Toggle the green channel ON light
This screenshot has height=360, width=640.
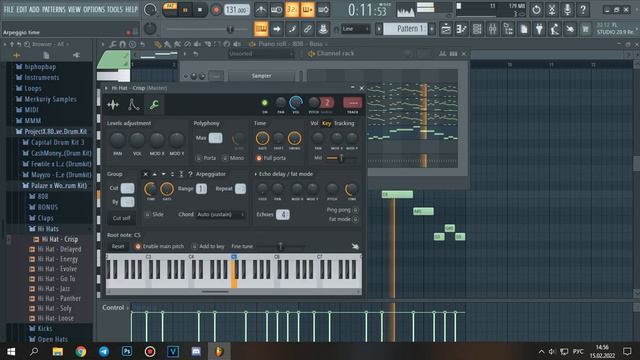(x=264, y=102)
